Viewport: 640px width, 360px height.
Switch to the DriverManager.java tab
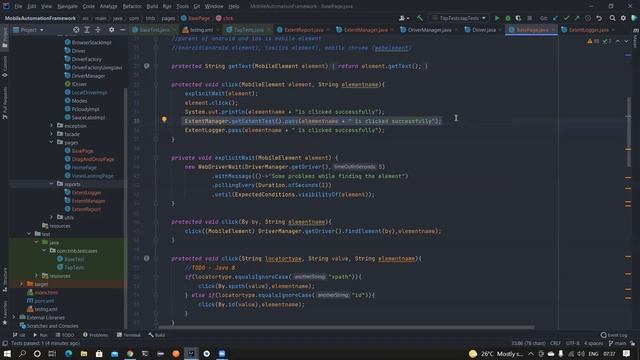(430, 30)
